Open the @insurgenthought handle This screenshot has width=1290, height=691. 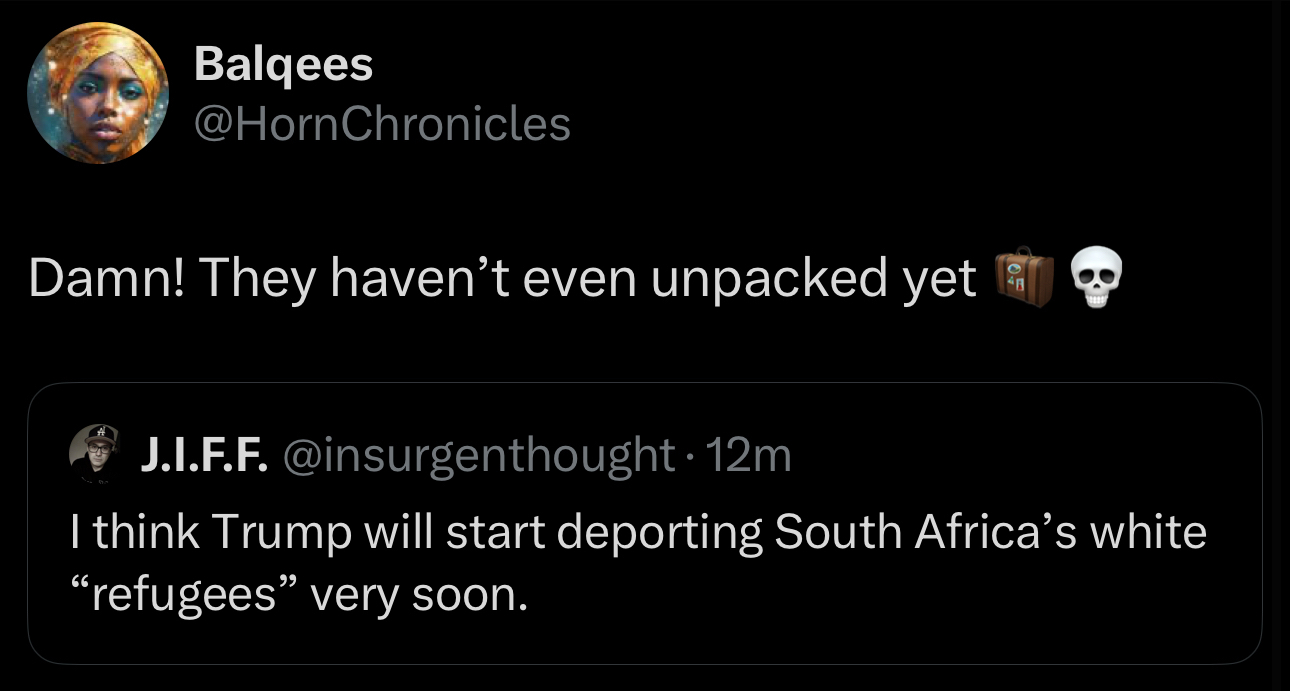(479, 456)
